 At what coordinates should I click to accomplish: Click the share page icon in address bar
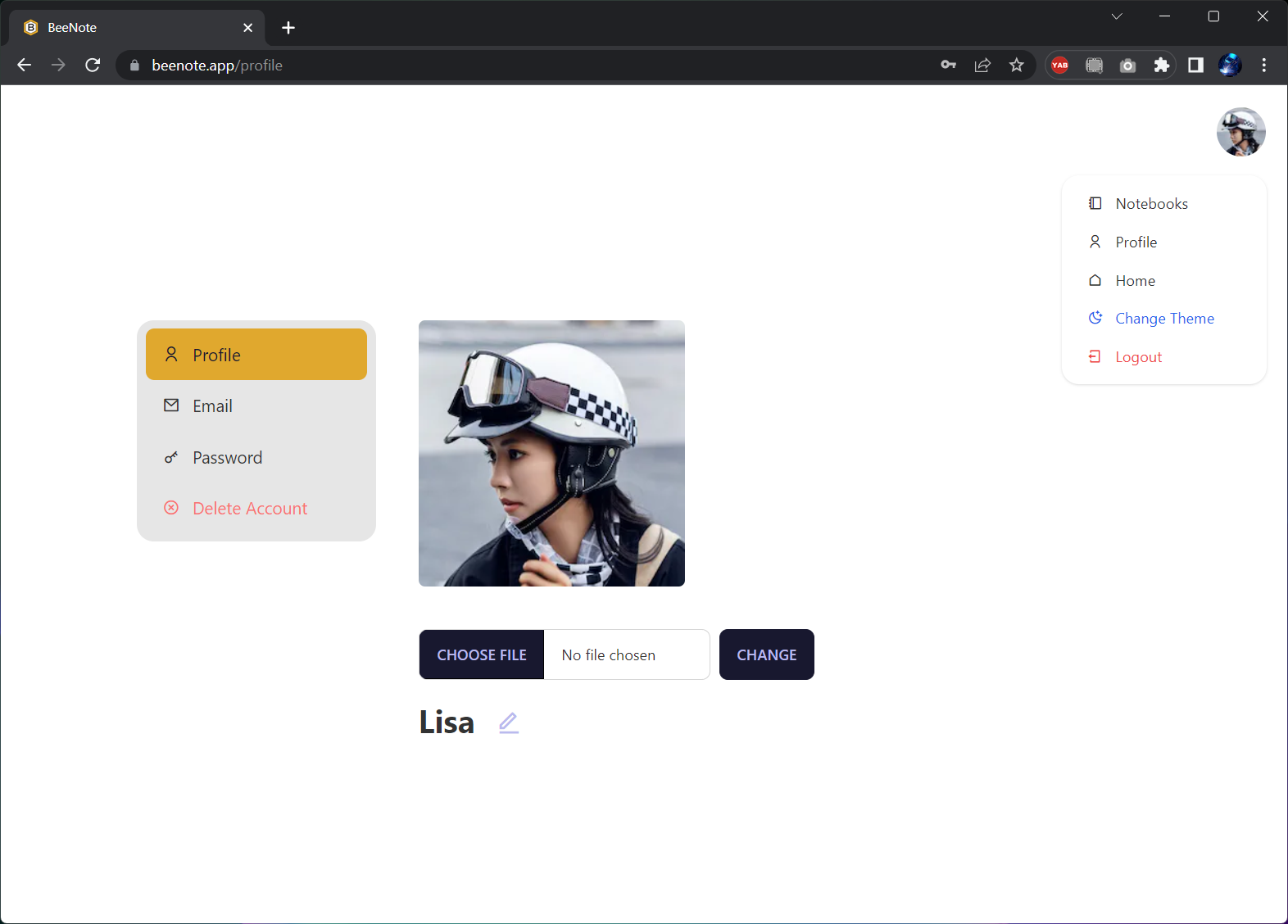coord(982,65)
